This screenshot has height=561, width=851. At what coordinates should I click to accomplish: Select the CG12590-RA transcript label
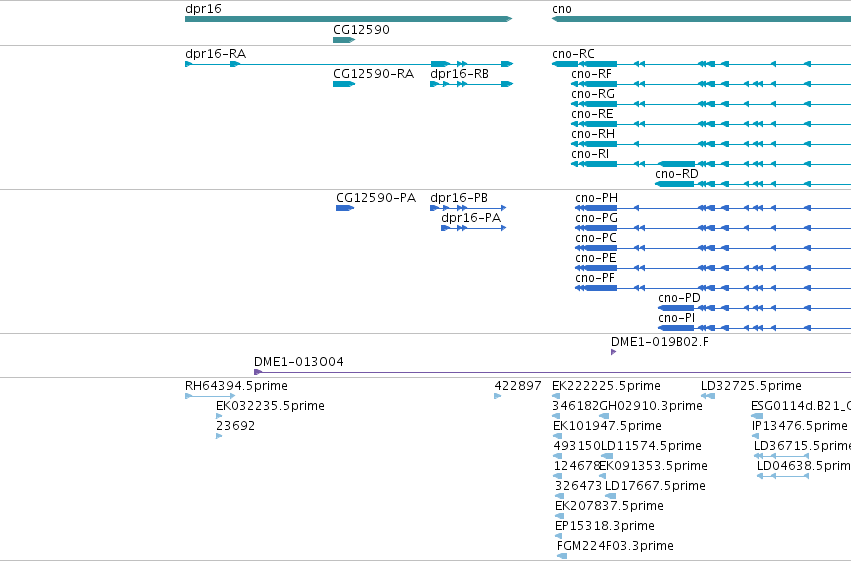373,74
